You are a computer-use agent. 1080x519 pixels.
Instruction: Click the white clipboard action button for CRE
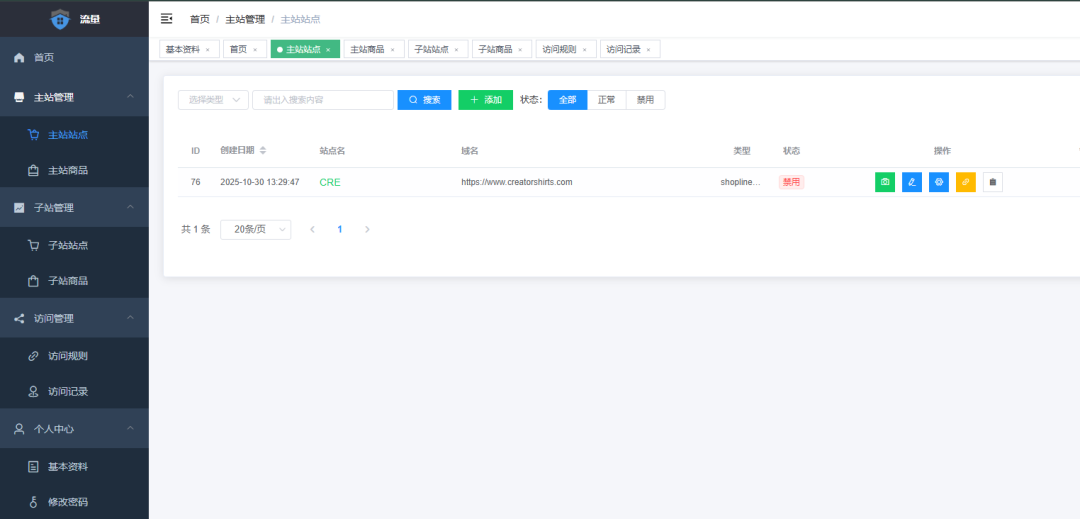tap(993, 182)
